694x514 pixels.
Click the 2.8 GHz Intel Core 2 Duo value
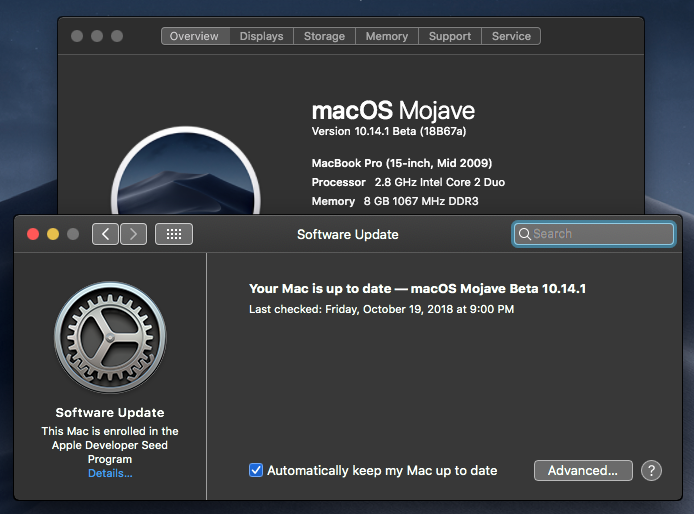coord(440,182)
